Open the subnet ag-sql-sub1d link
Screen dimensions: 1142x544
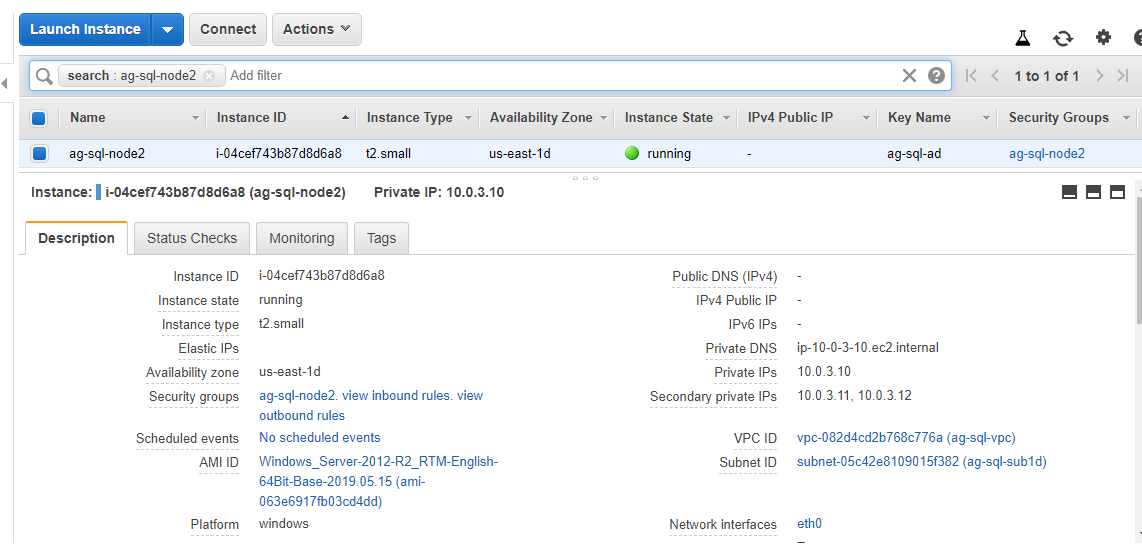(922, 462)
